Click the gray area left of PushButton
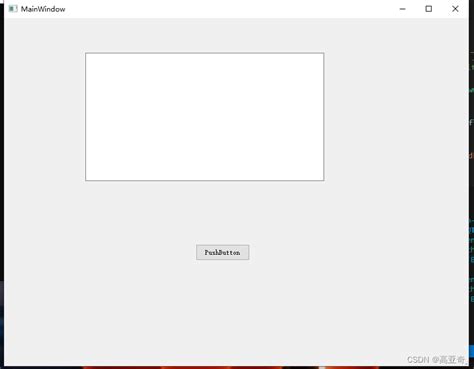 tap(100, 252)
